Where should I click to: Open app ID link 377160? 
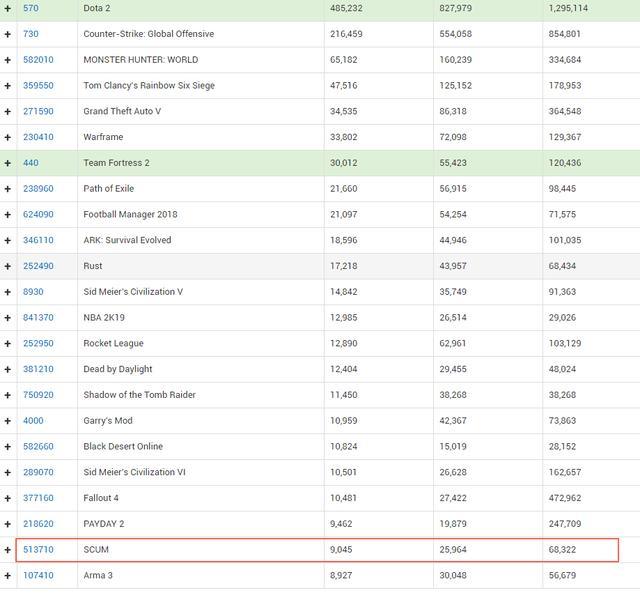[x=38, y=498]
